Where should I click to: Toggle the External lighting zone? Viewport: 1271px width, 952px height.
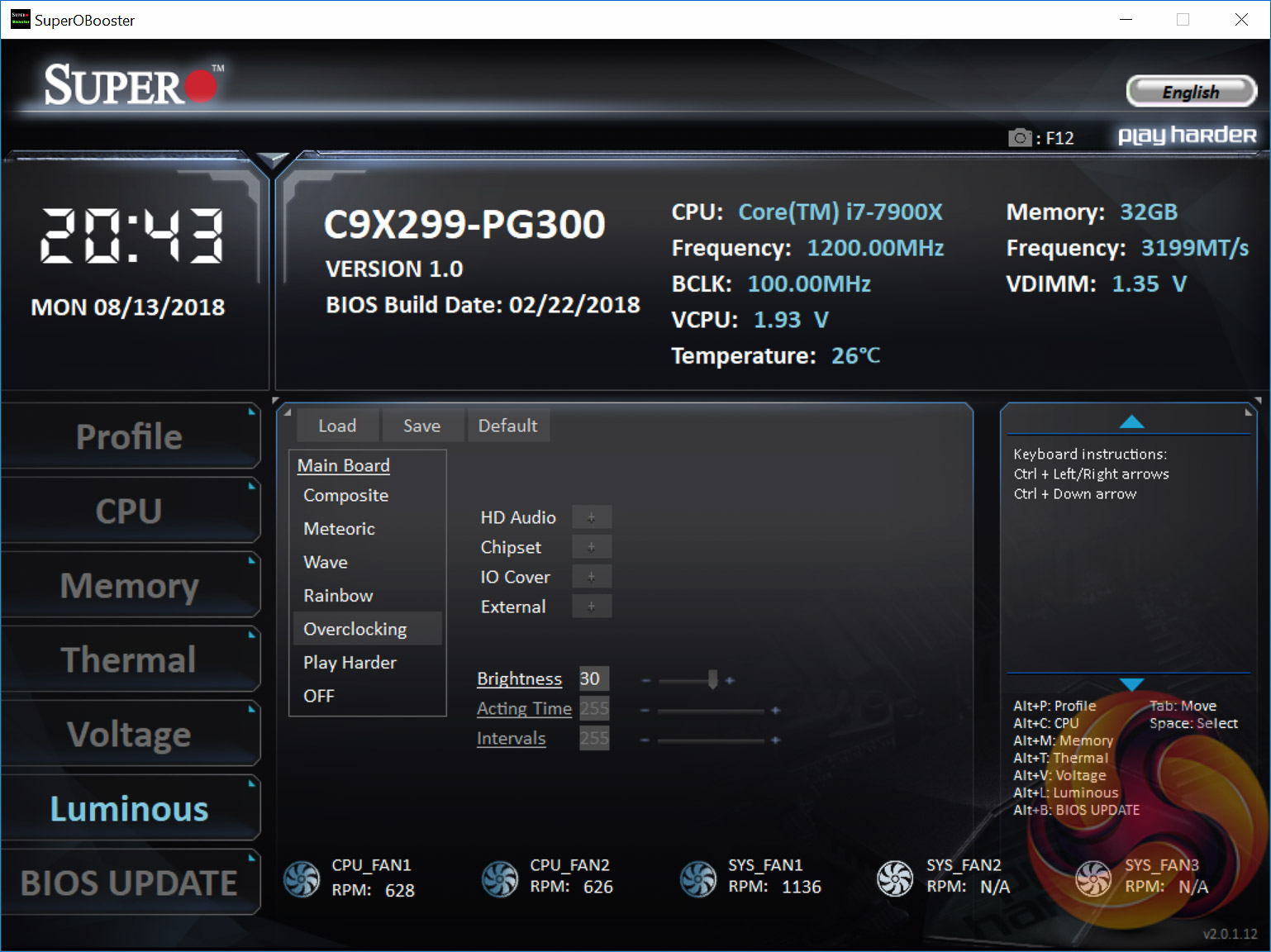tap(592, 607)
